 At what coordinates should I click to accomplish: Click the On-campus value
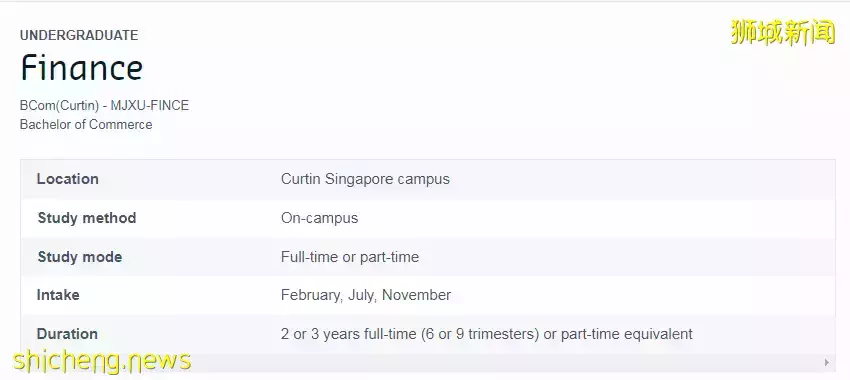(x=320, y=218)
